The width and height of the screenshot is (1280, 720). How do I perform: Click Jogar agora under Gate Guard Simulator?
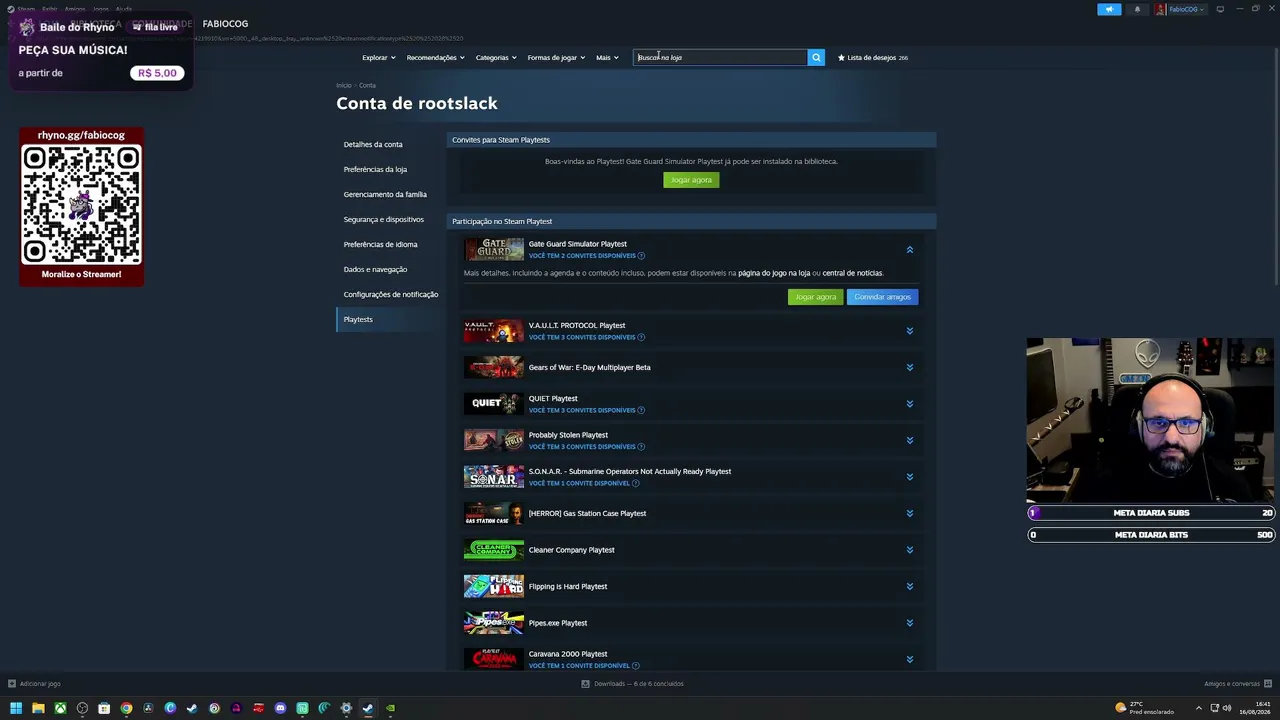tap(815, 297)
